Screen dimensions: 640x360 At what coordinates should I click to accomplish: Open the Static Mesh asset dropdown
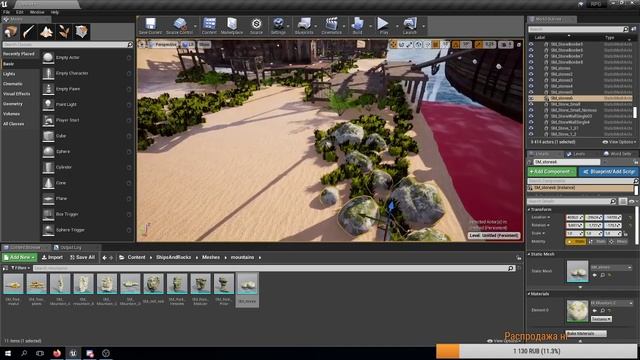(611, 267)
